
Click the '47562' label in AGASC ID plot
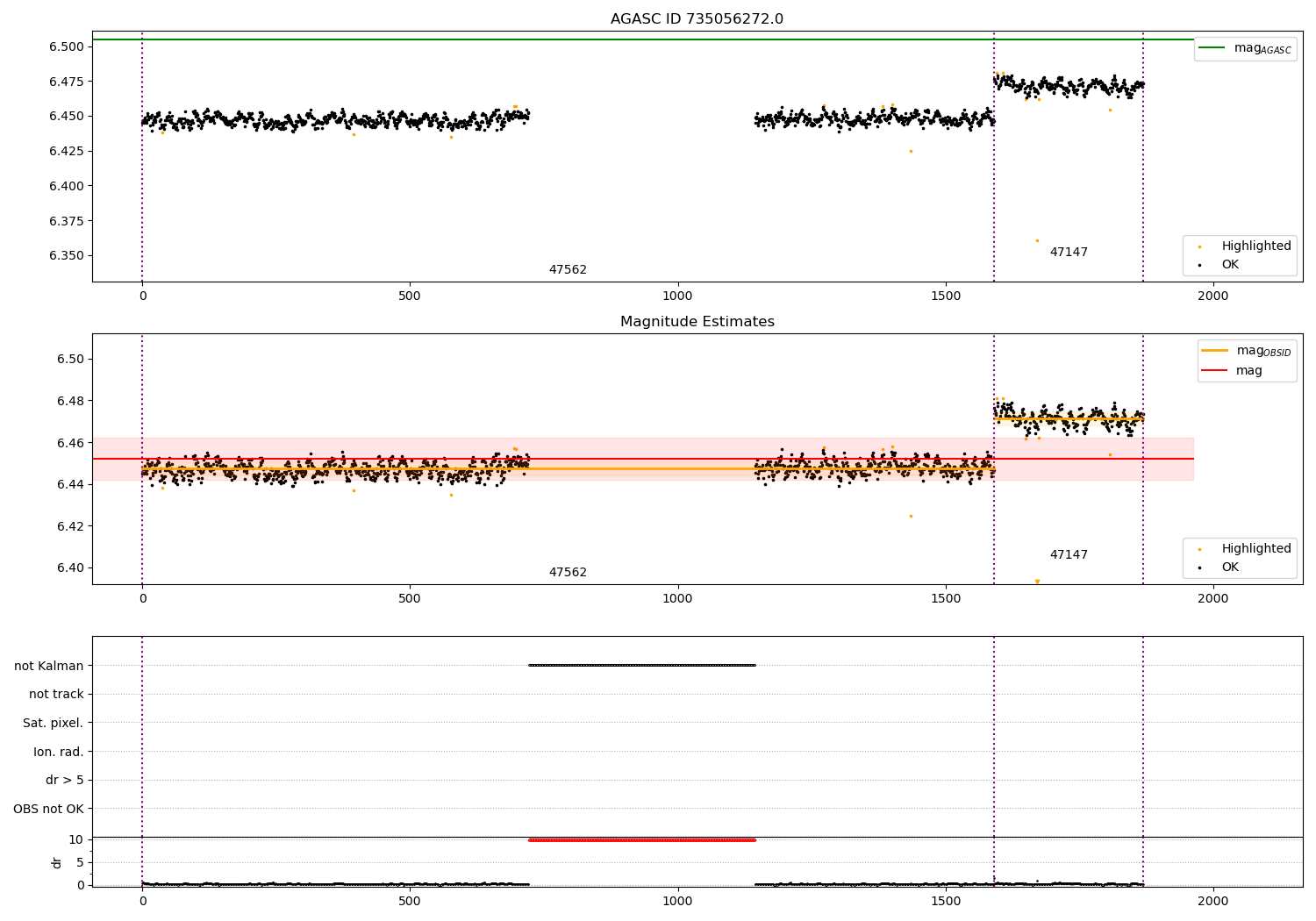click(568, 270)
